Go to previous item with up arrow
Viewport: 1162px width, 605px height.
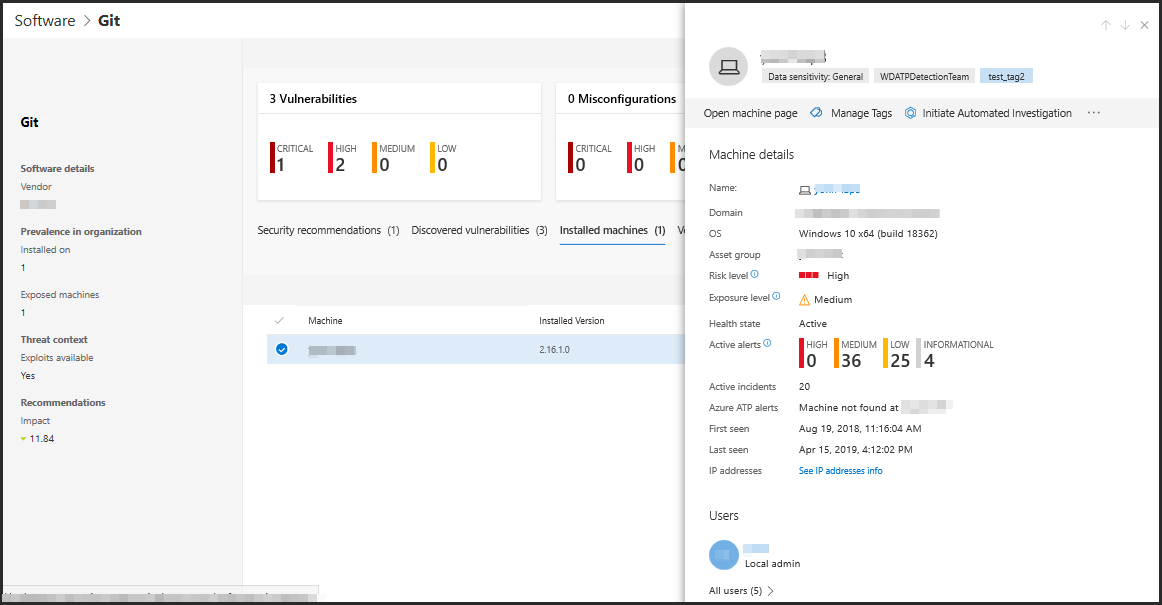pos(1105,25)
